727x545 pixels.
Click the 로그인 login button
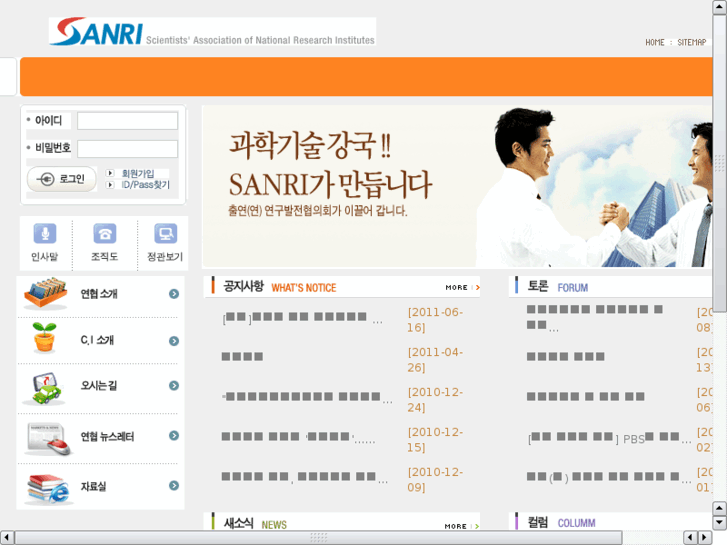point(62,179)
